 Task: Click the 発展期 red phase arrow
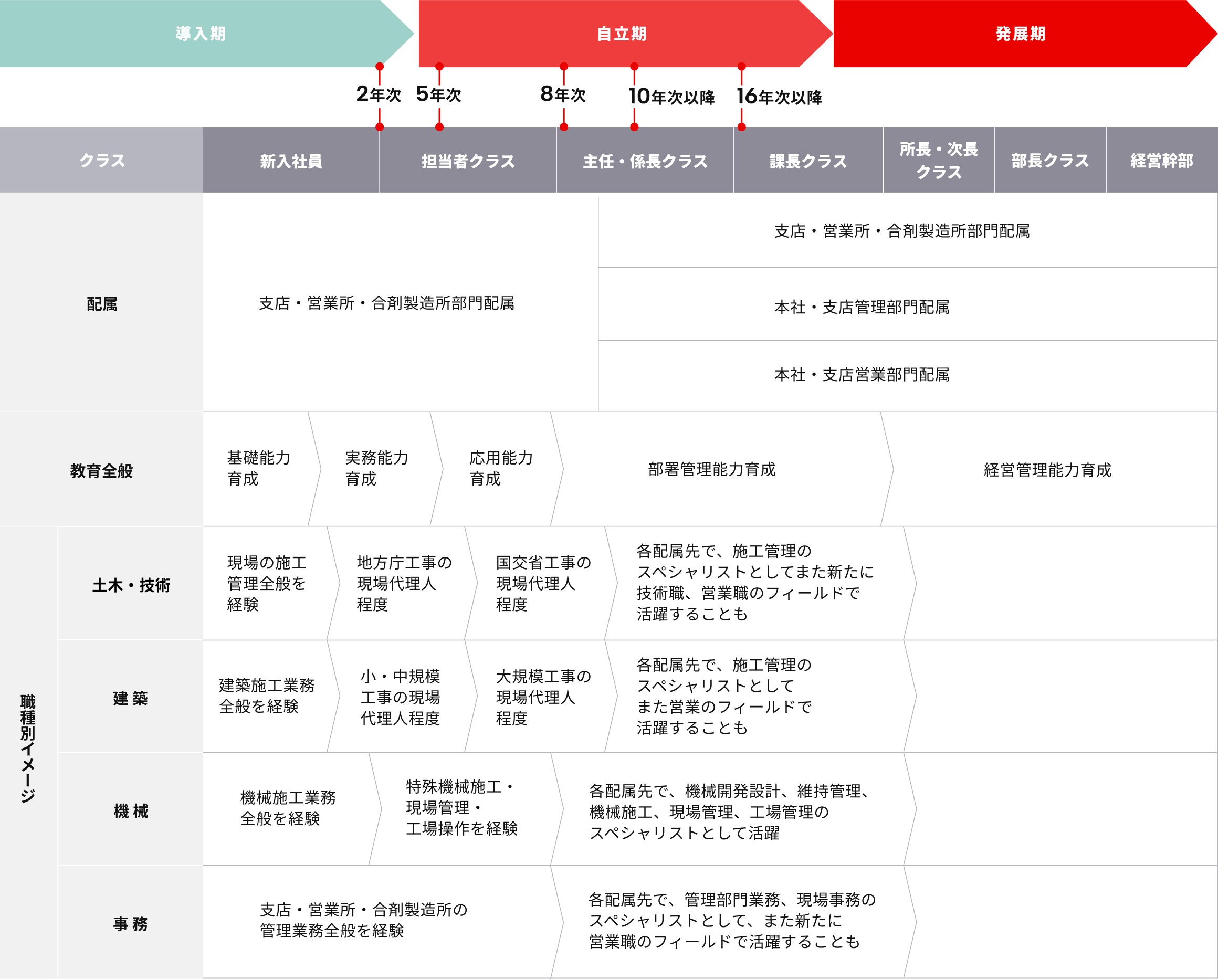click(x=1020, y=34)
